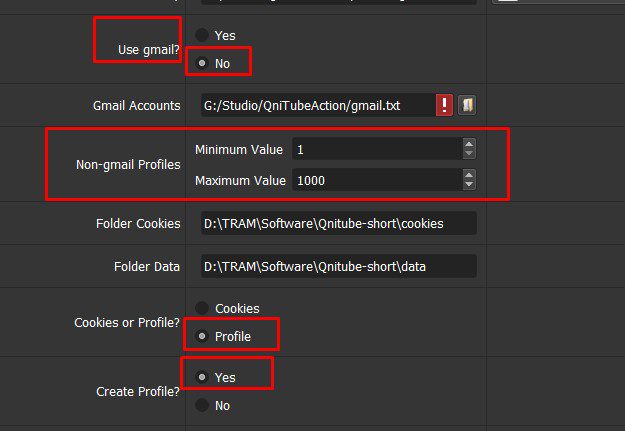Click the Maximum Value label
The width and height of the screenshot is (625, 431).
pos(240,181)
